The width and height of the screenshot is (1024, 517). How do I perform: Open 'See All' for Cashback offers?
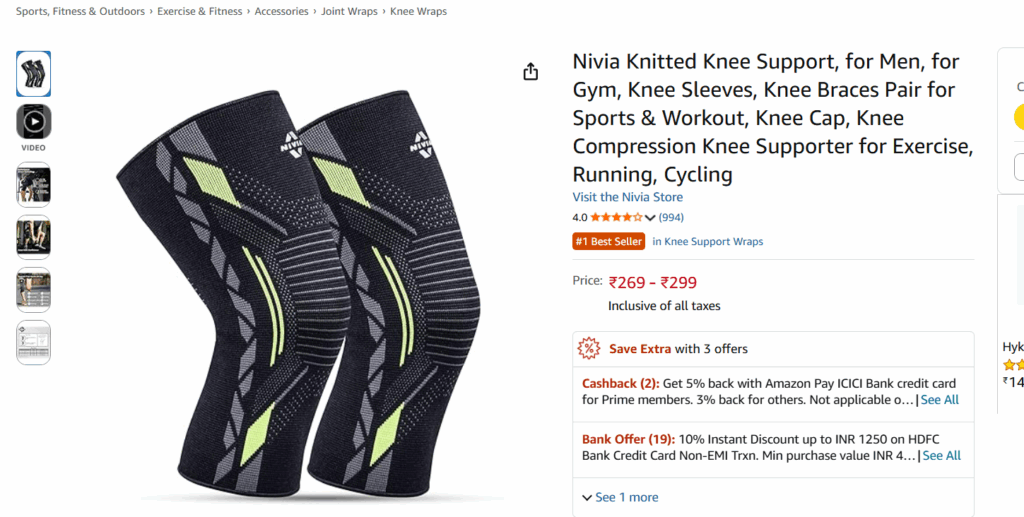[x=939, y=400]
